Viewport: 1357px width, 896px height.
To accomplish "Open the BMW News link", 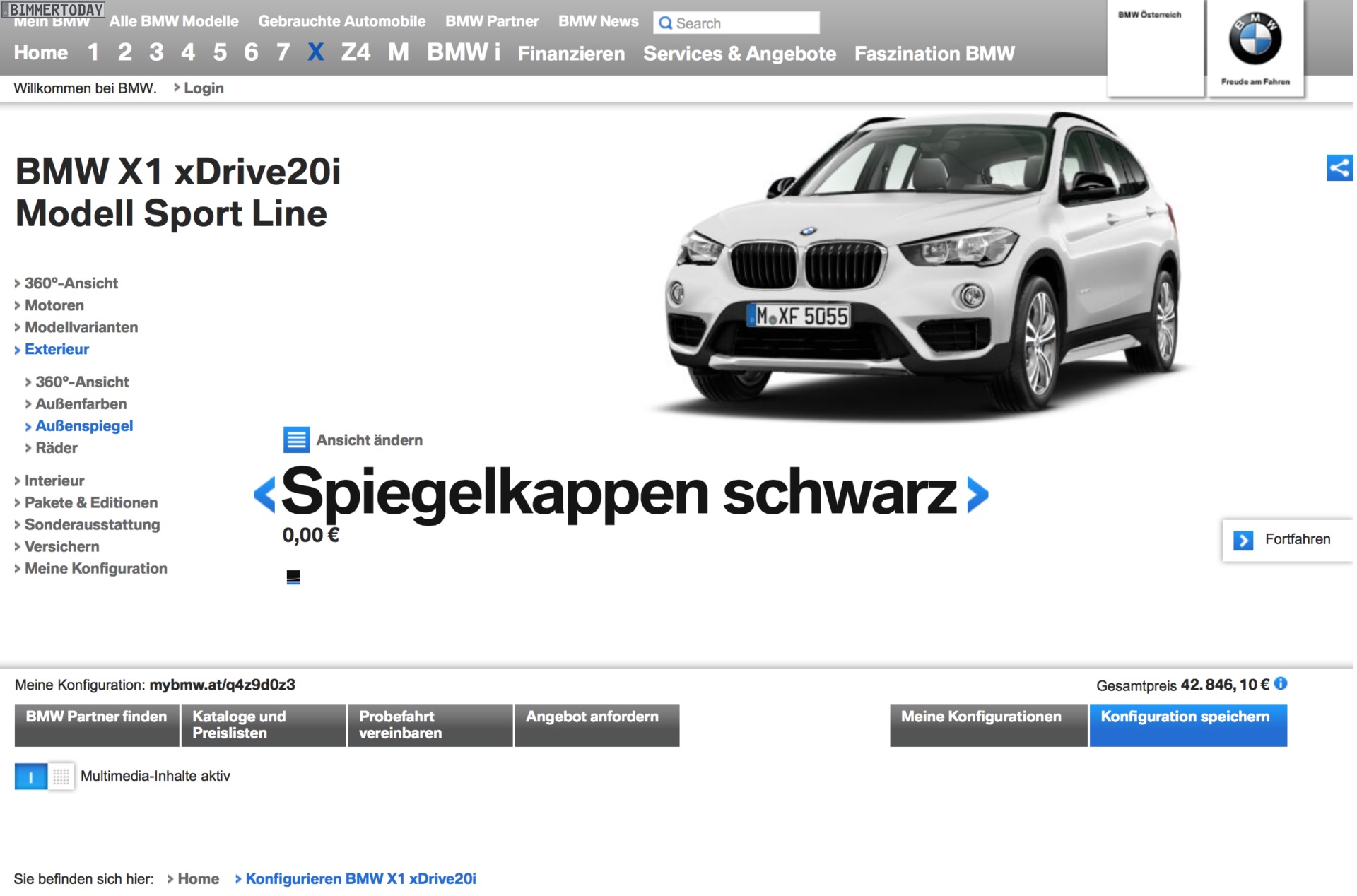I will click(x=599, y=21).
